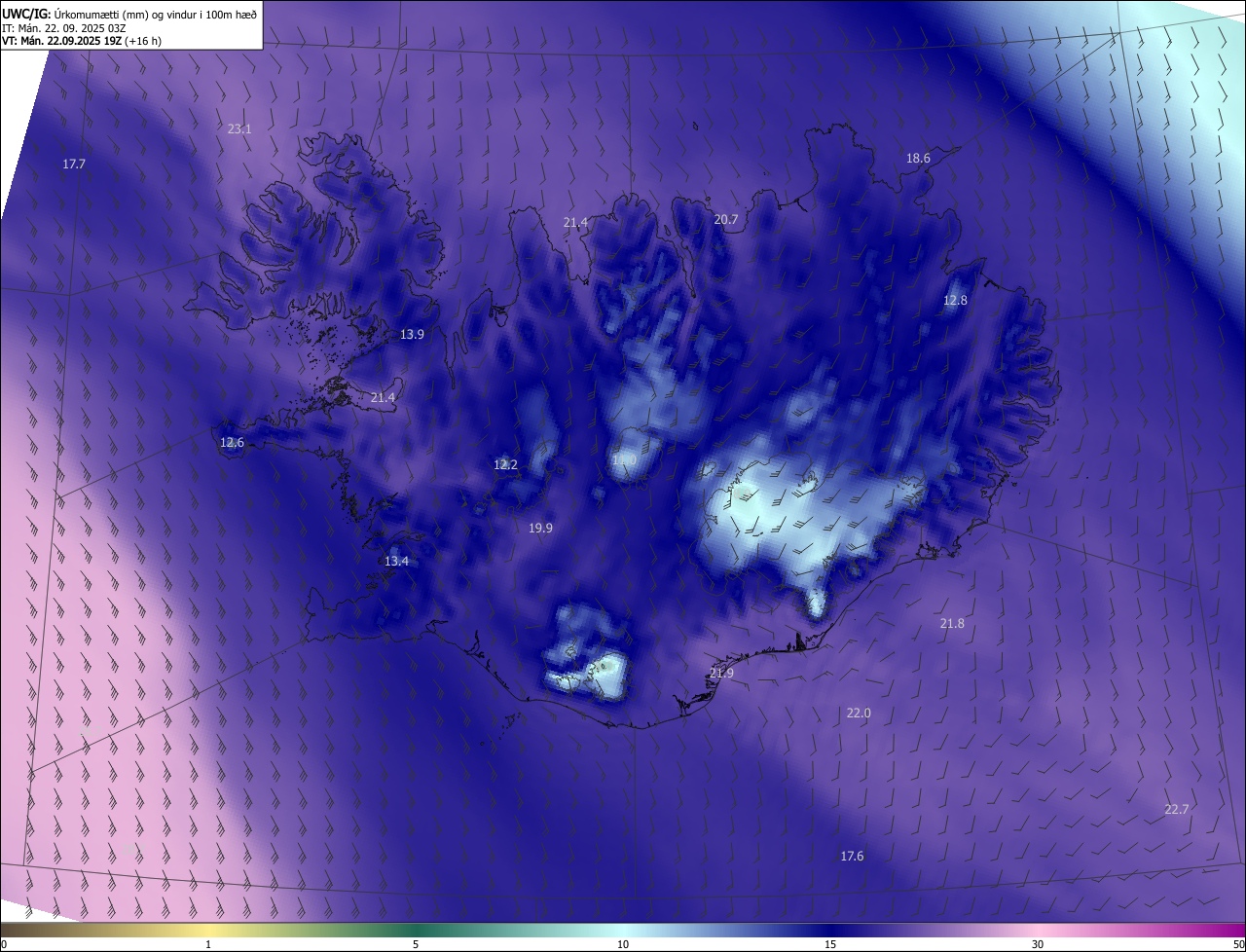Click the colour scale tick label 5
This screenshot has width=1246, height=952.
416,945
